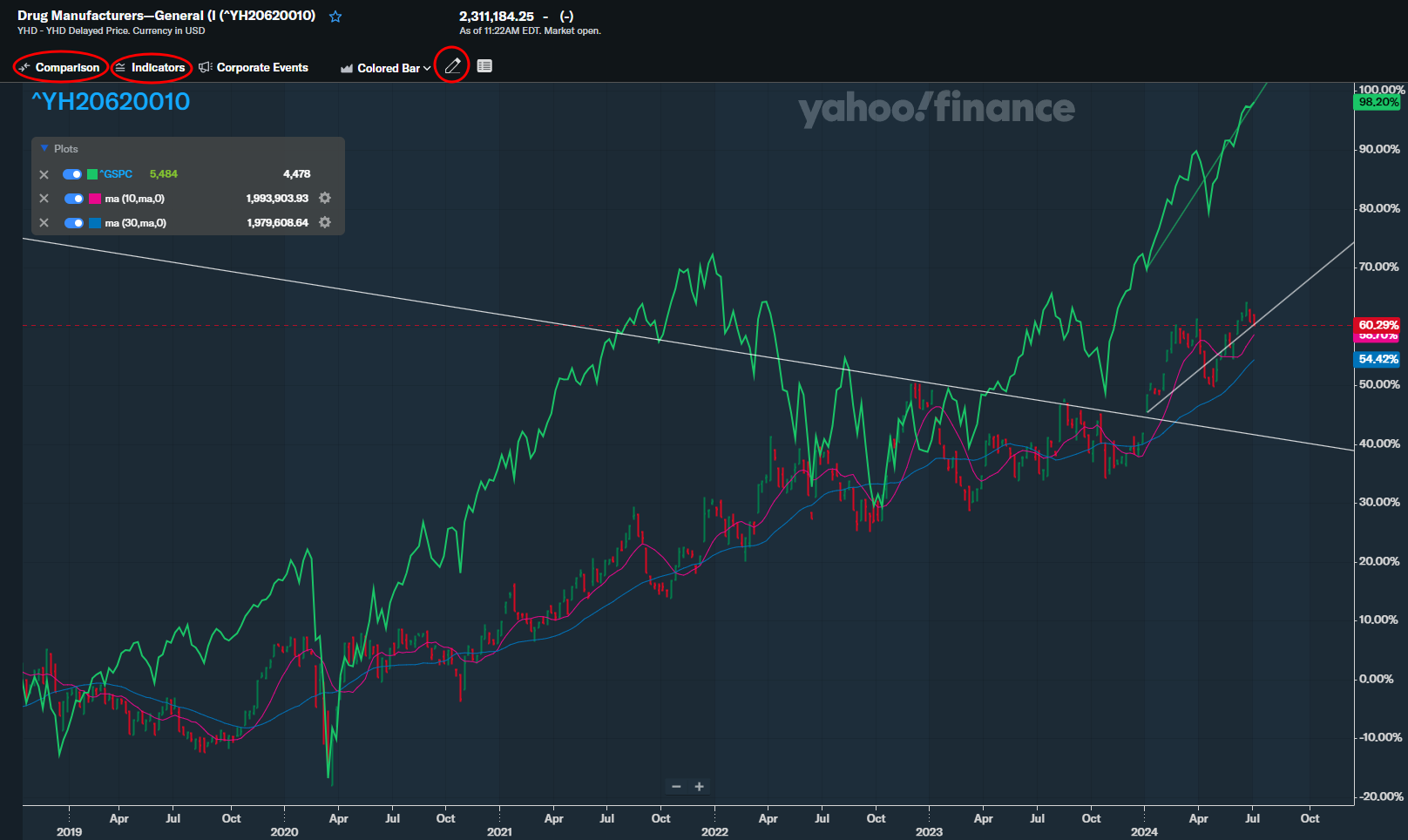
Task: Click the 60.29% red price tag
Action: click(1378, 325)
